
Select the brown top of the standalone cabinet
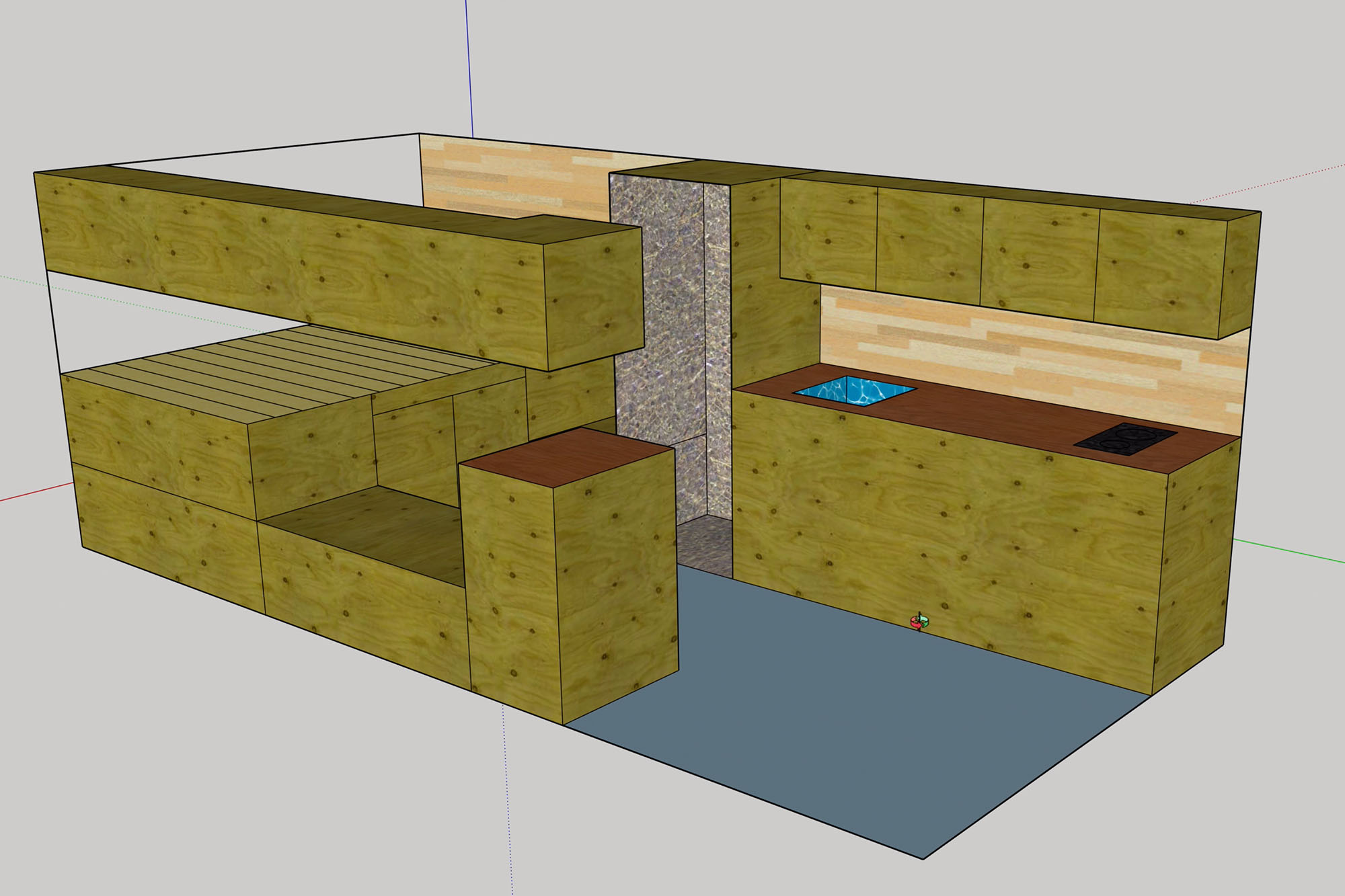point(568,457)
